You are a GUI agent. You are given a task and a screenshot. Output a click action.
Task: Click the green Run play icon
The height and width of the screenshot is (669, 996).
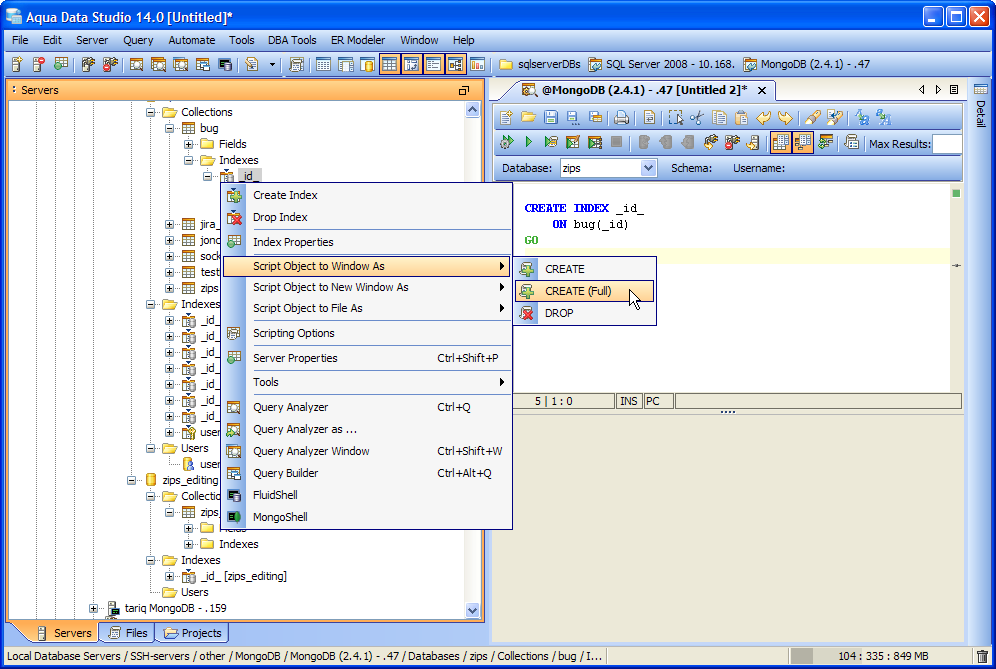[x=528, y=142]
